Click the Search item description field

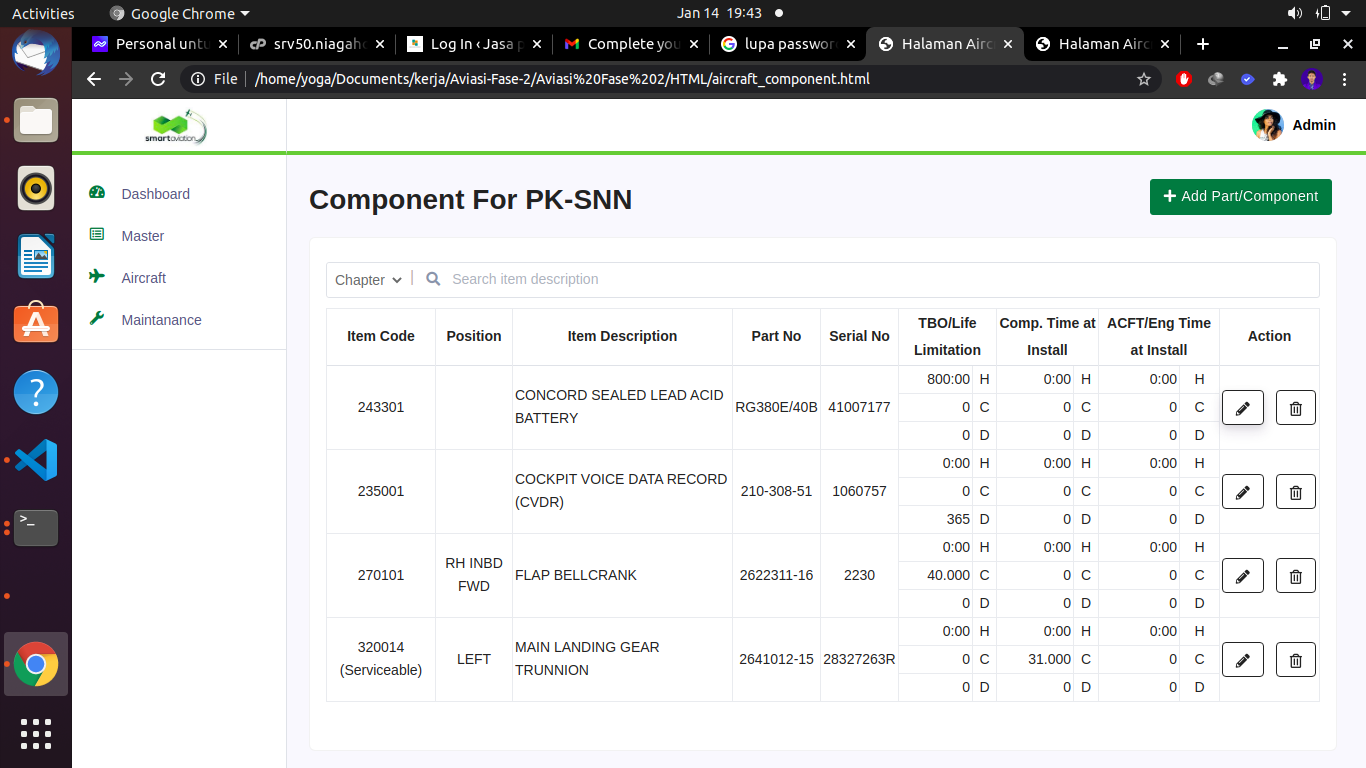(880, 280)
